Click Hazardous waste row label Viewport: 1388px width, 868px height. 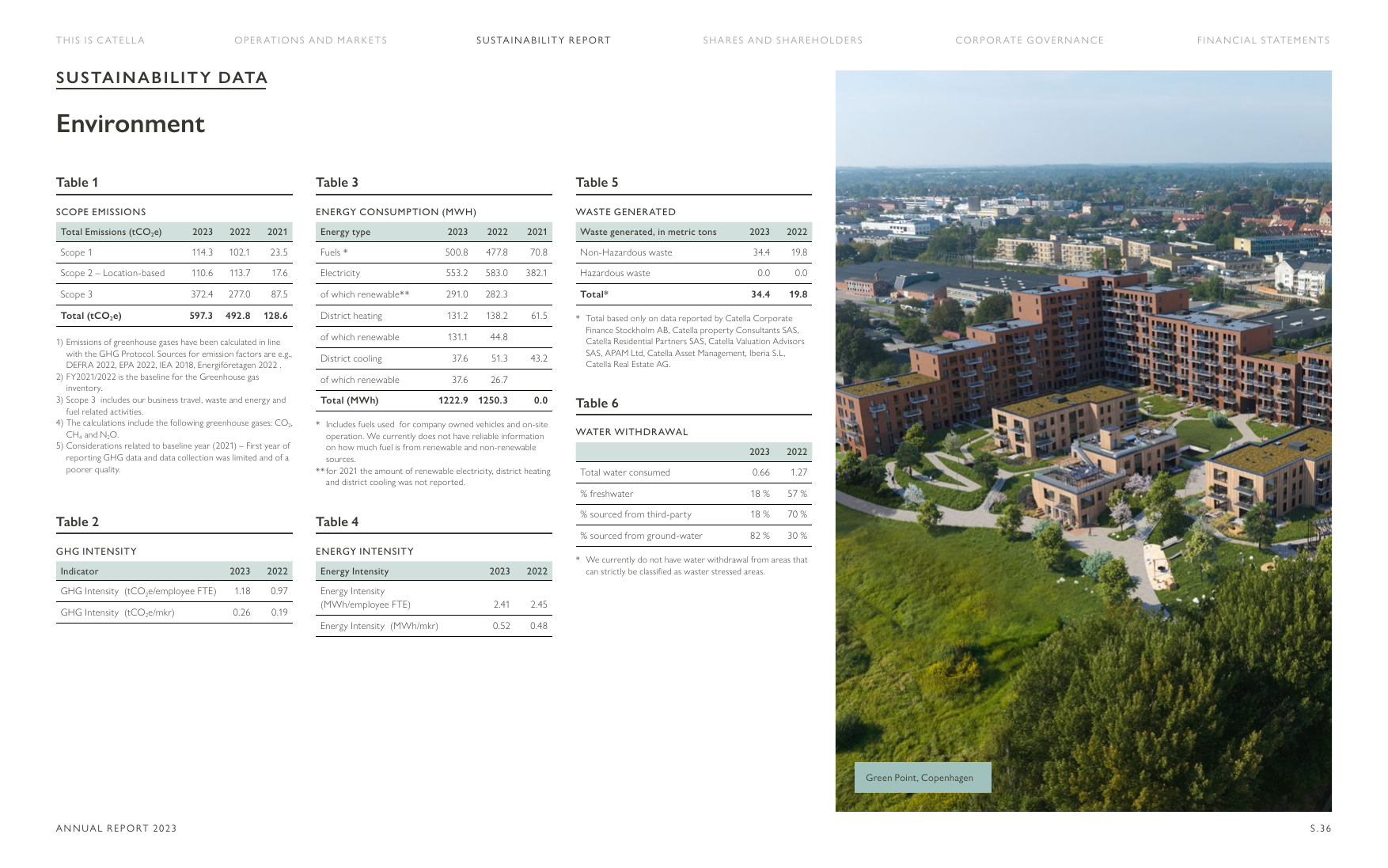[x=615, y=273]
